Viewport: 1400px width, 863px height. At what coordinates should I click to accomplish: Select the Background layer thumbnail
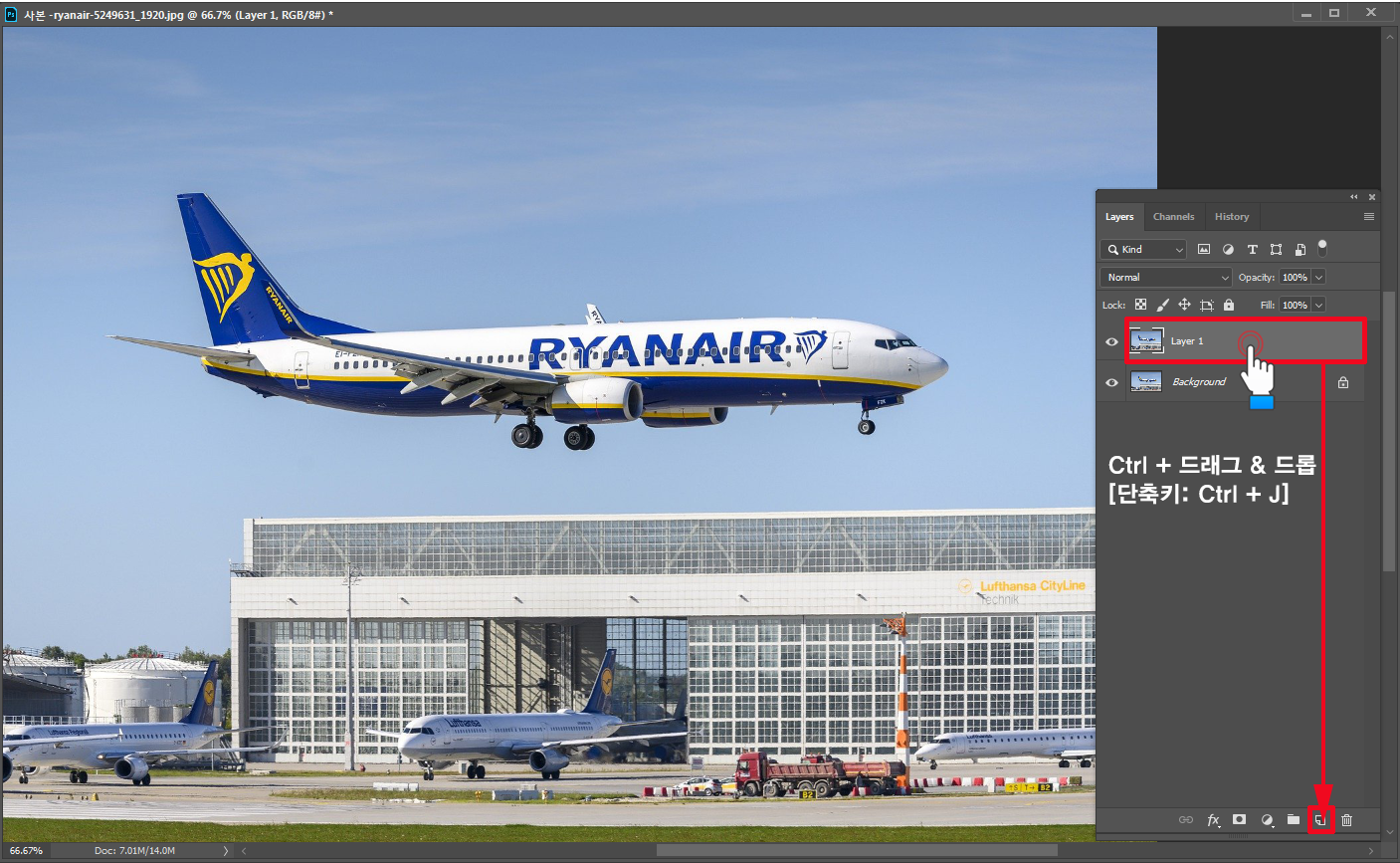point(1146,381)
